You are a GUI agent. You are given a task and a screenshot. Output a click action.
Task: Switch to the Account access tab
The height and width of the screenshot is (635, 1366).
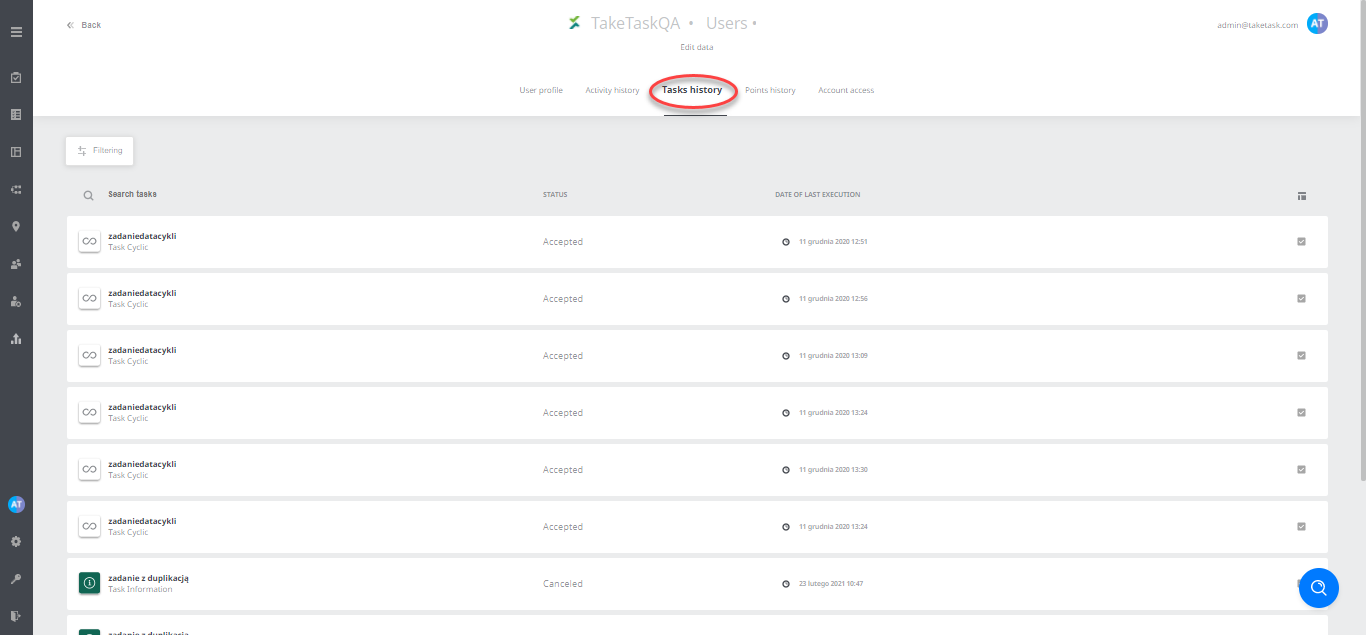[846, 90]
